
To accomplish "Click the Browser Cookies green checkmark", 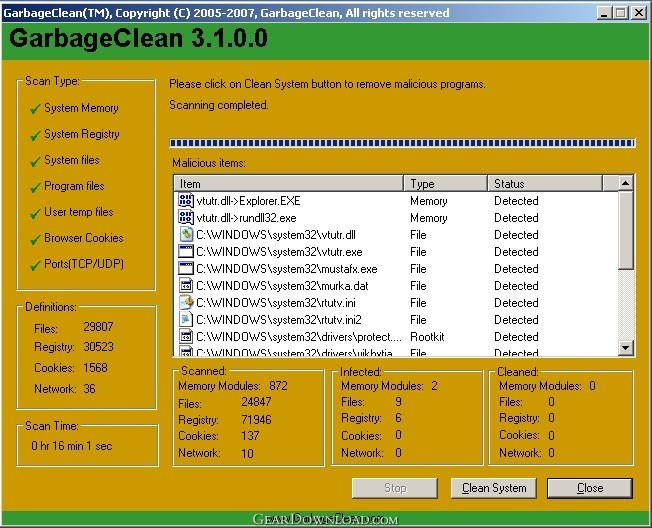I will 35,239.
